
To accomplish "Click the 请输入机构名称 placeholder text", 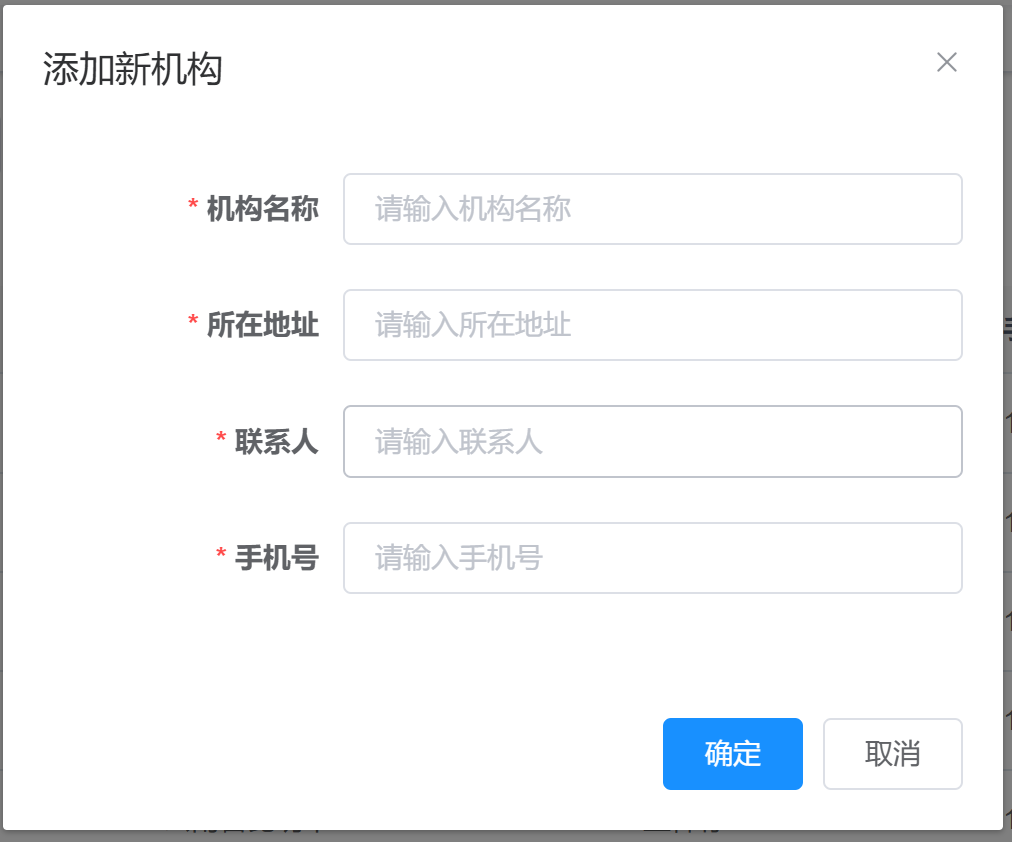I will 473,209.
